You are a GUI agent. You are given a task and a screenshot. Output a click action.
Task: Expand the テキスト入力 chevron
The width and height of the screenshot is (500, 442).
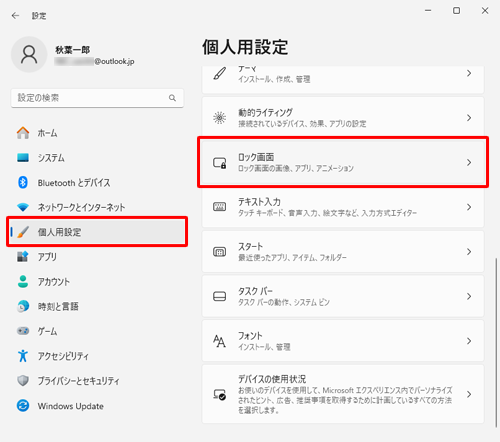point(469,207)
